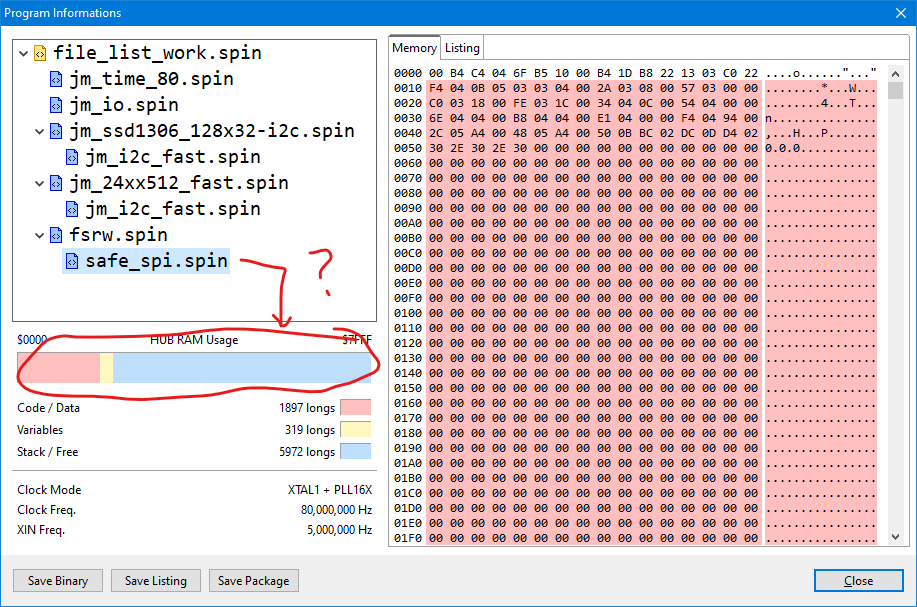The image size is (917, 607).
Task: Click the jm_time_80.spin file icon
Action: tap(56, 79)
